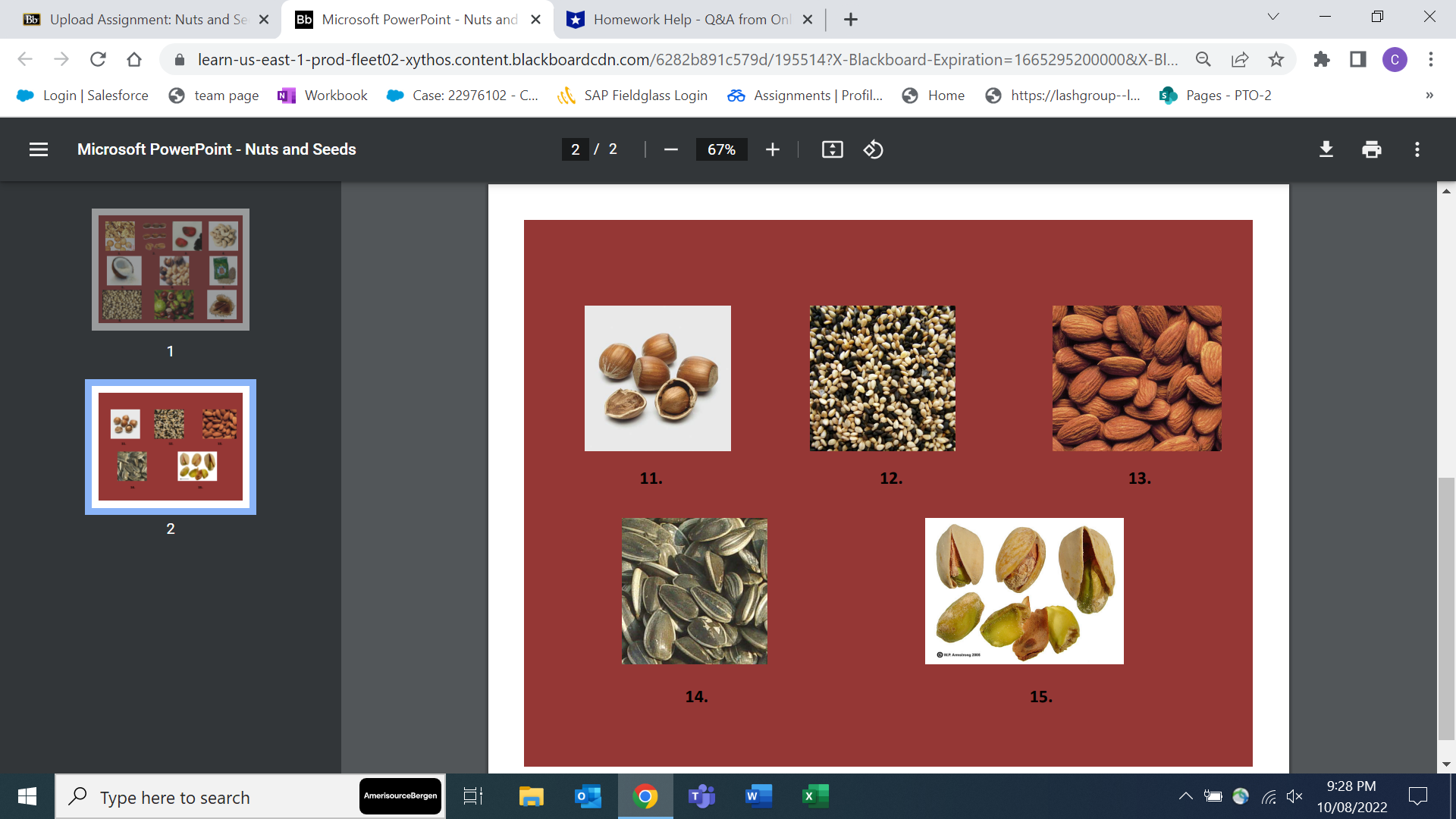Click the browser search icon in address bar
Screen dimensions: 1456x819
(x=1203, y=59)
